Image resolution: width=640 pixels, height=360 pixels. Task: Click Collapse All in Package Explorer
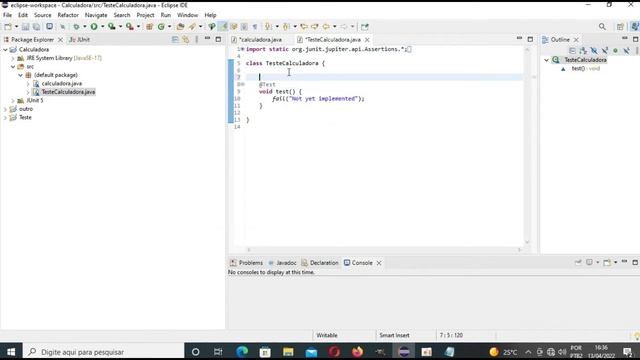(x=175, y=39)
